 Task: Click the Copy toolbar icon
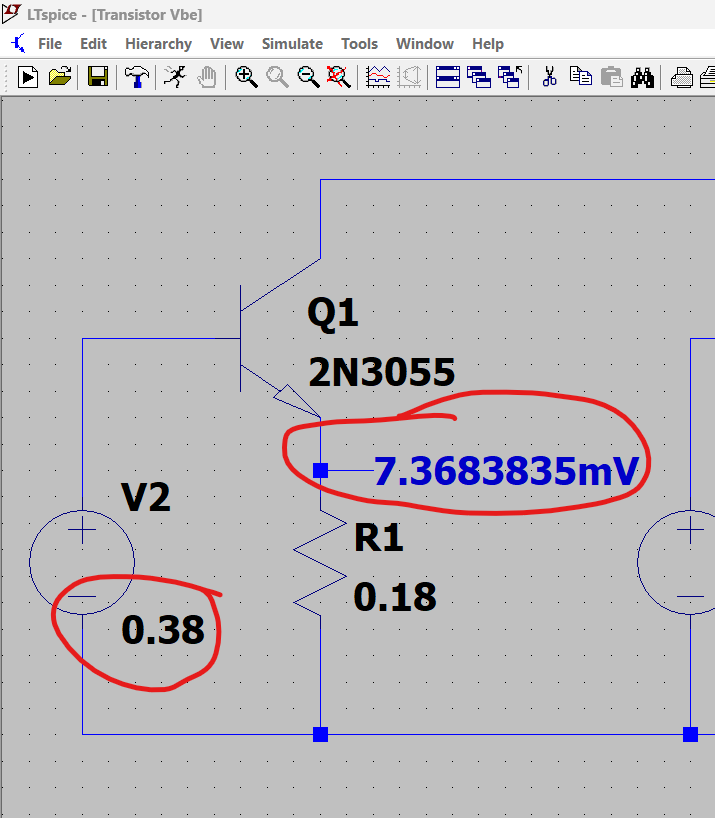click(580, 77)
